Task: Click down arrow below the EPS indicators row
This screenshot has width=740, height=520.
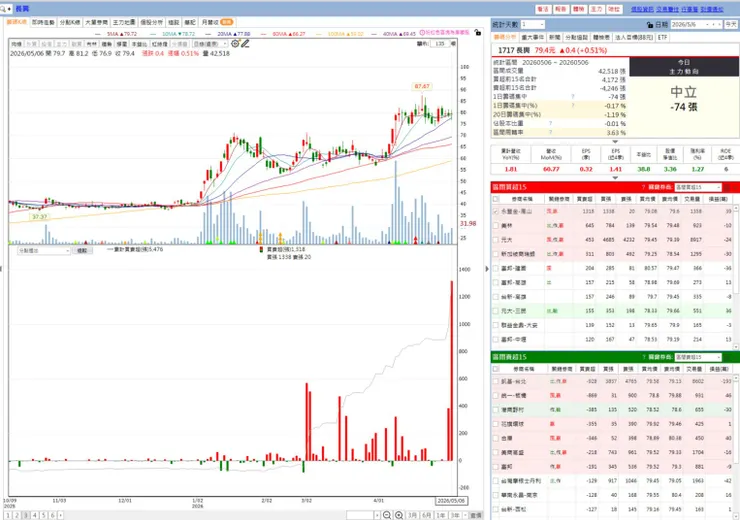Action: (x=615, y=178)
